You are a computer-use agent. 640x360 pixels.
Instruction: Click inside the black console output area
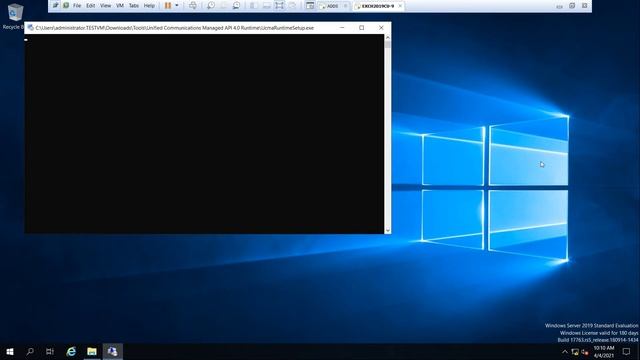204,134
